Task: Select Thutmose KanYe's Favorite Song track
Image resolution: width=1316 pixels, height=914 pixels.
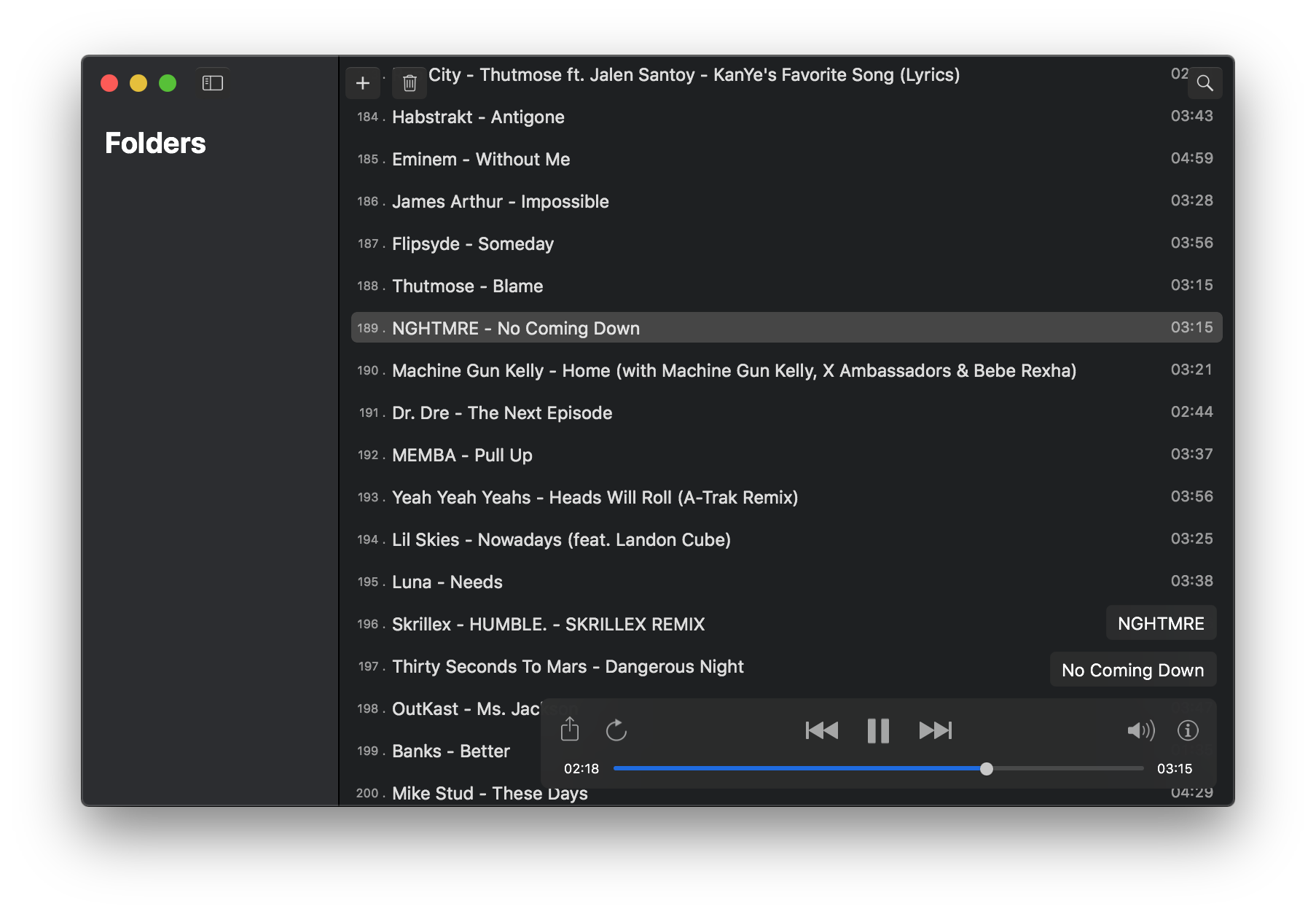Action: tap(694, 74)
